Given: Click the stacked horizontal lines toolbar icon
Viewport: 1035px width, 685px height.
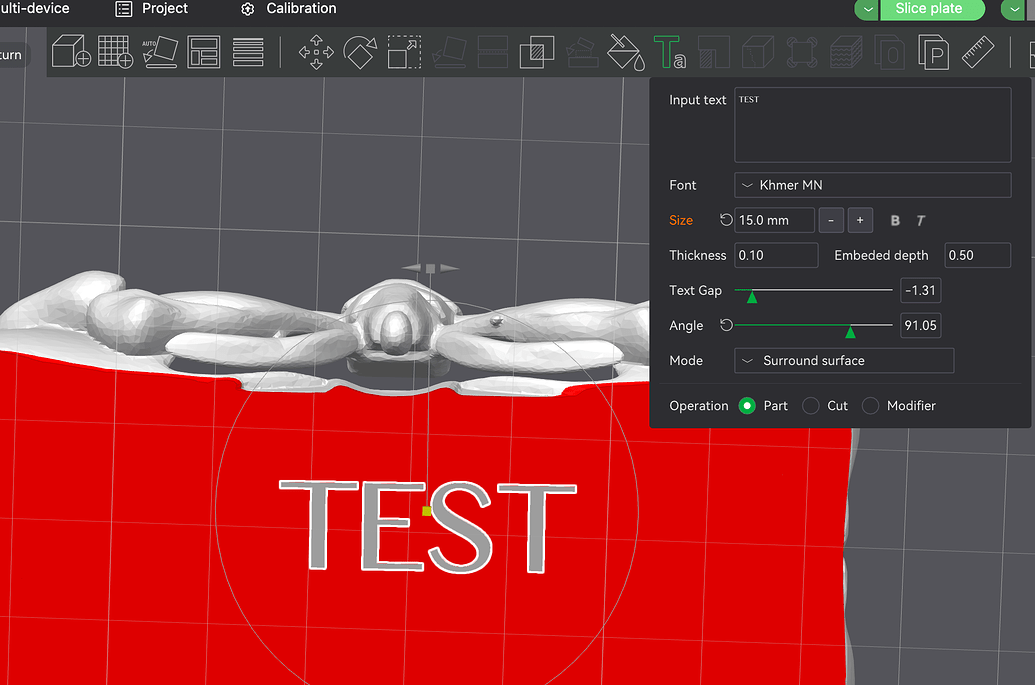Looking at the screenshot, I should [x=248, y=52].
